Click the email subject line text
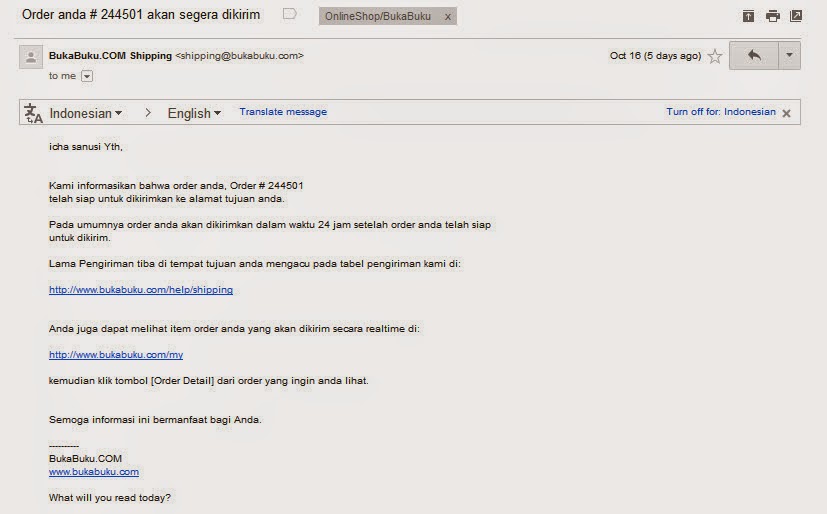Screen dimensions: 827x514 pos(141,15)
